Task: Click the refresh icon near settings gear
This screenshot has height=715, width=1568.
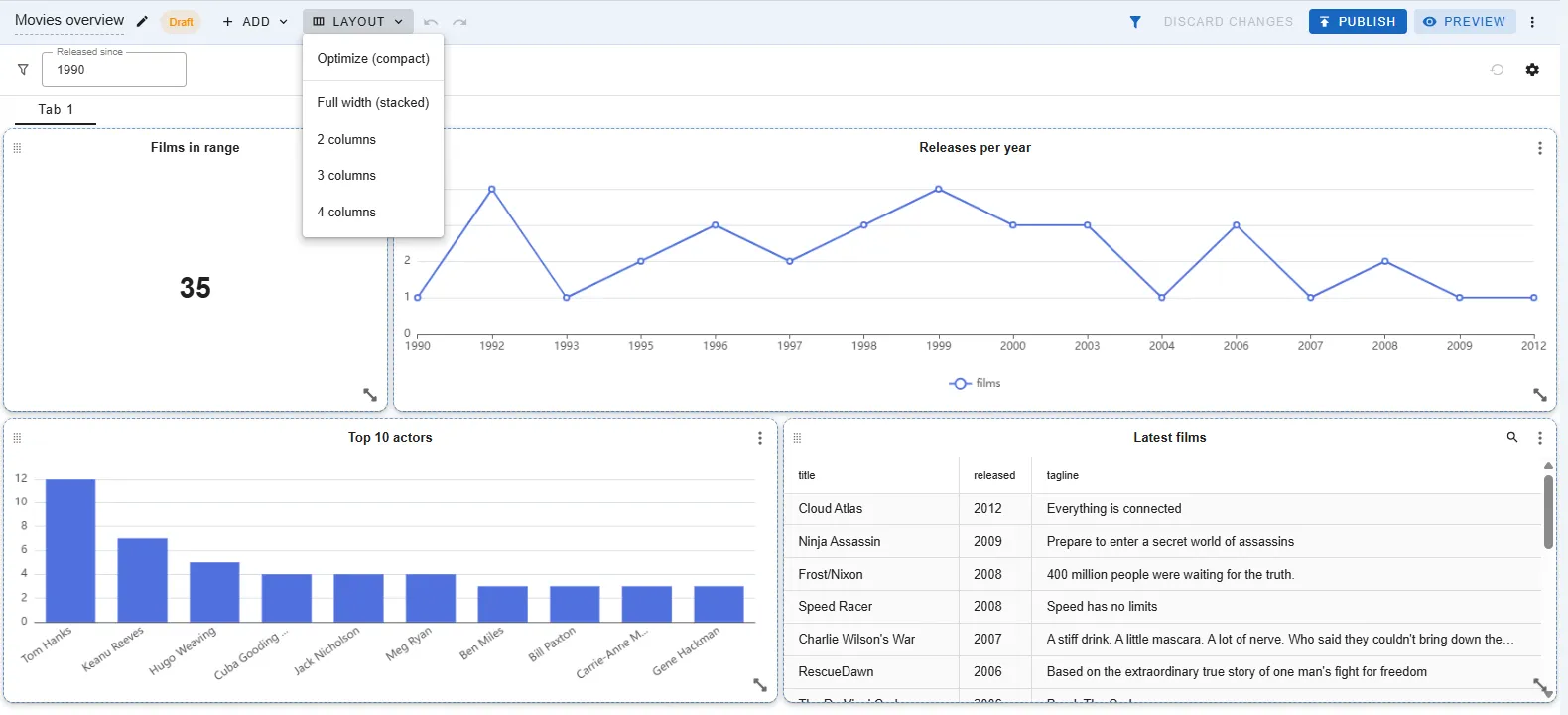Action: click(x=1497, y=70)
